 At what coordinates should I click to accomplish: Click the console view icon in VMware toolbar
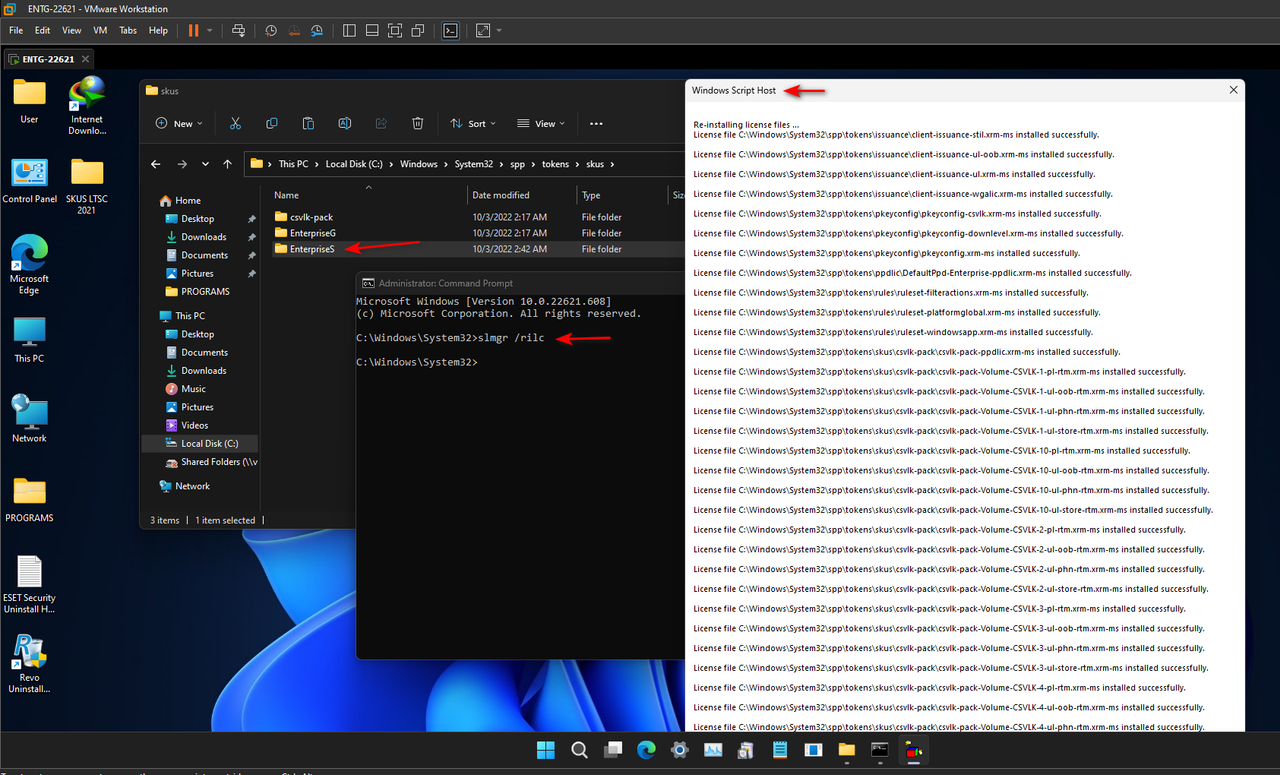(x=451, y=31)
